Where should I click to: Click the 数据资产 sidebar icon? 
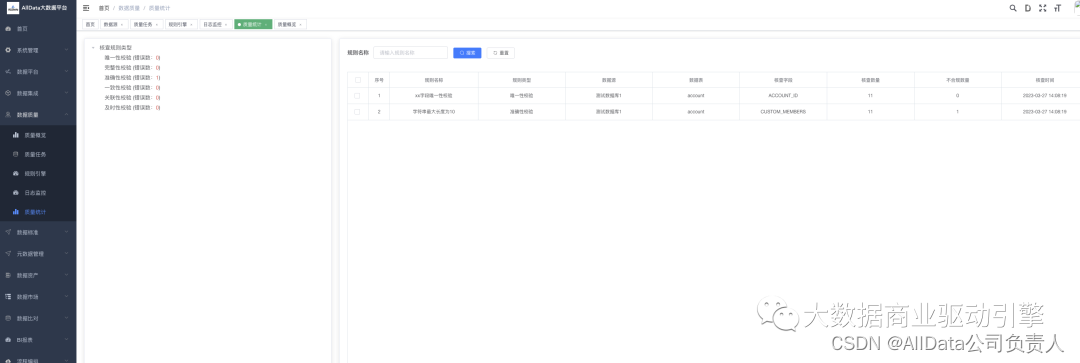(8, 275)
